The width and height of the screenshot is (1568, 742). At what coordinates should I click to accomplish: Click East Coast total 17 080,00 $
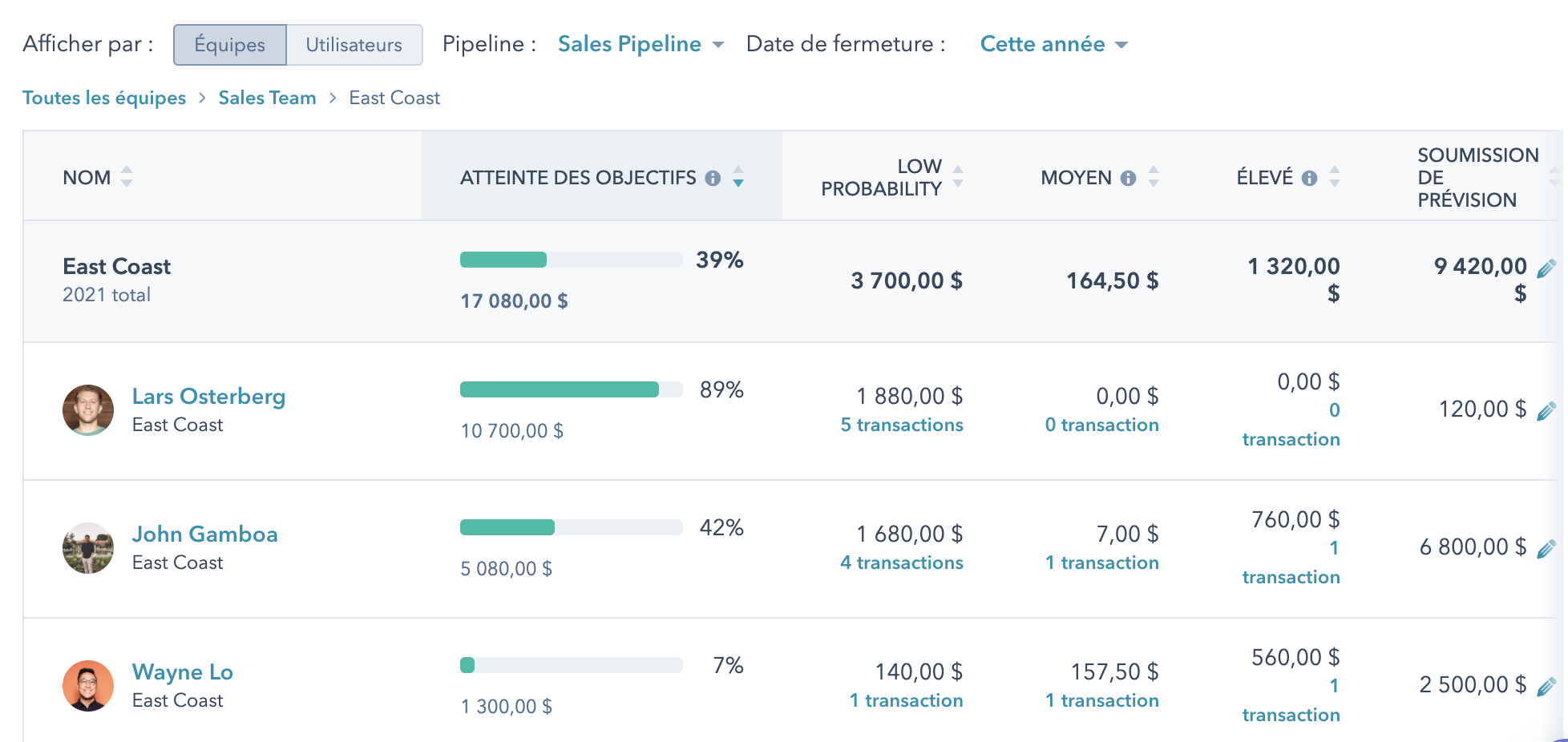click(514, 301)
